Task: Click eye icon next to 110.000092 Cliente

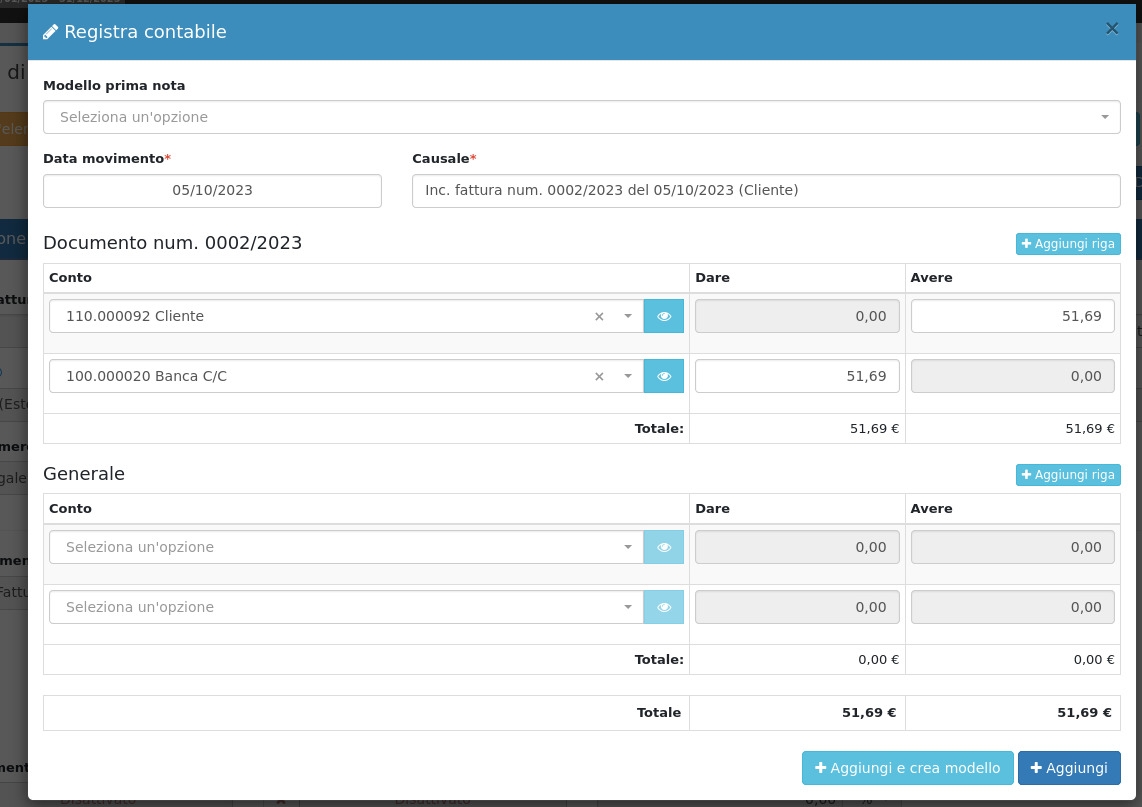Action: (x=663, y=316)
